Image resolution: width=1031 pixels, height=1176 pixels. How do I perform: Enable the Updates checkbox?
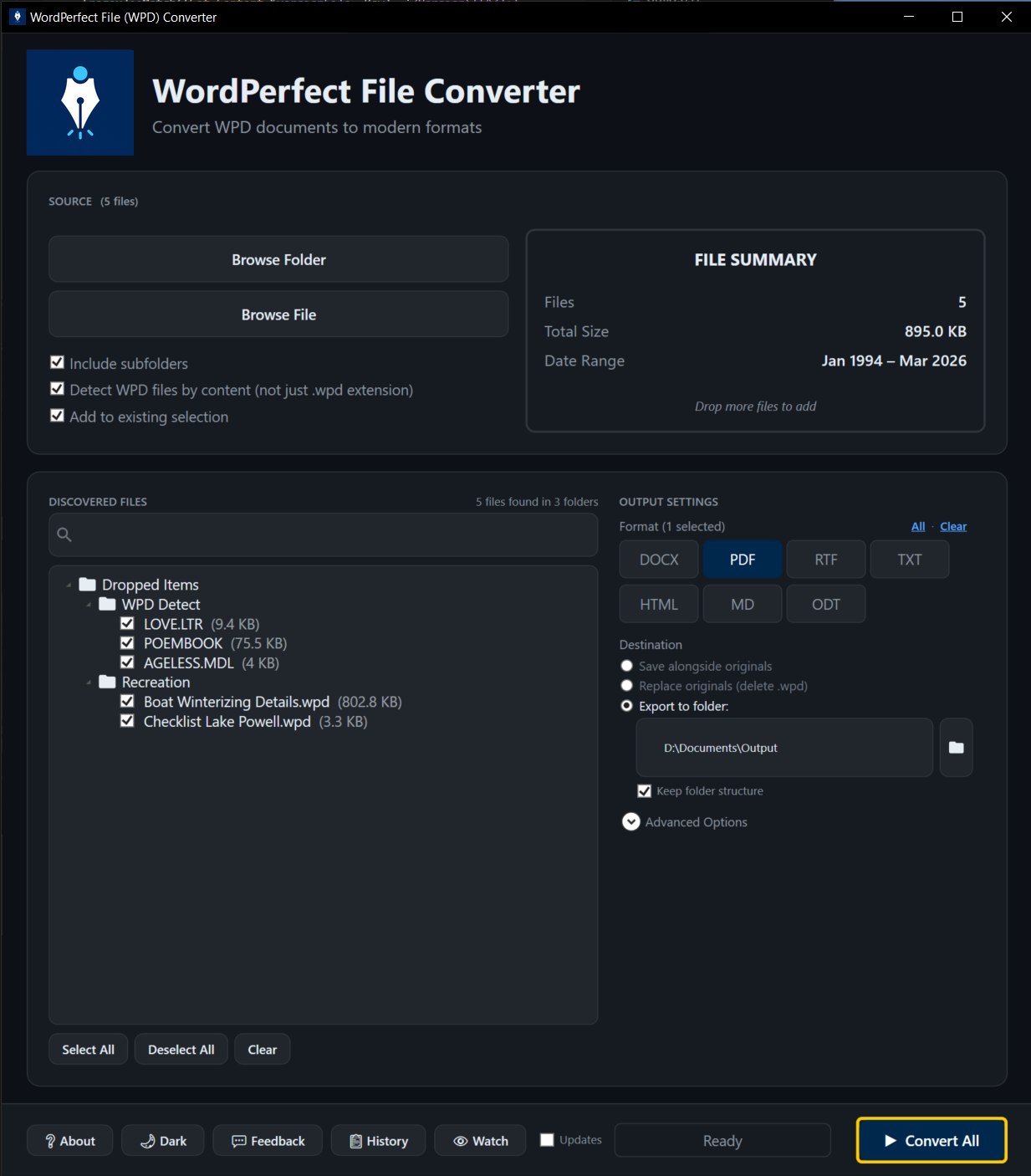pyautogui.click(x=547, y=1140)
